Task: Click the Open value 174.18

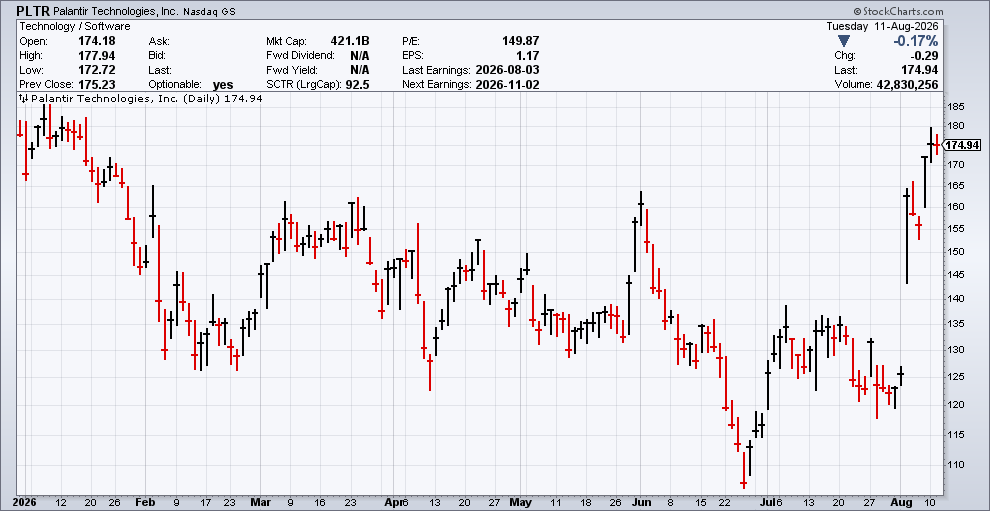Action: pyautogui.click(x=99, y=41)
